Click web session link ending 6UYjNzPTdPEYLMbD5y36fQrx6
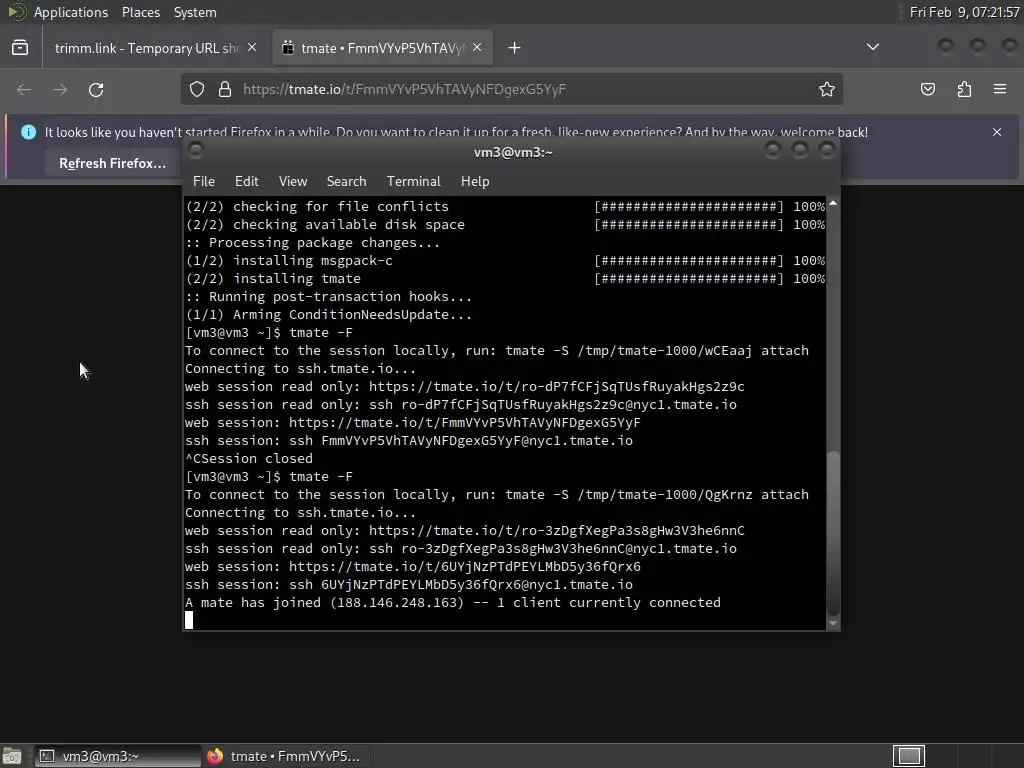The image size is (1024, 768). pos(464,567)
